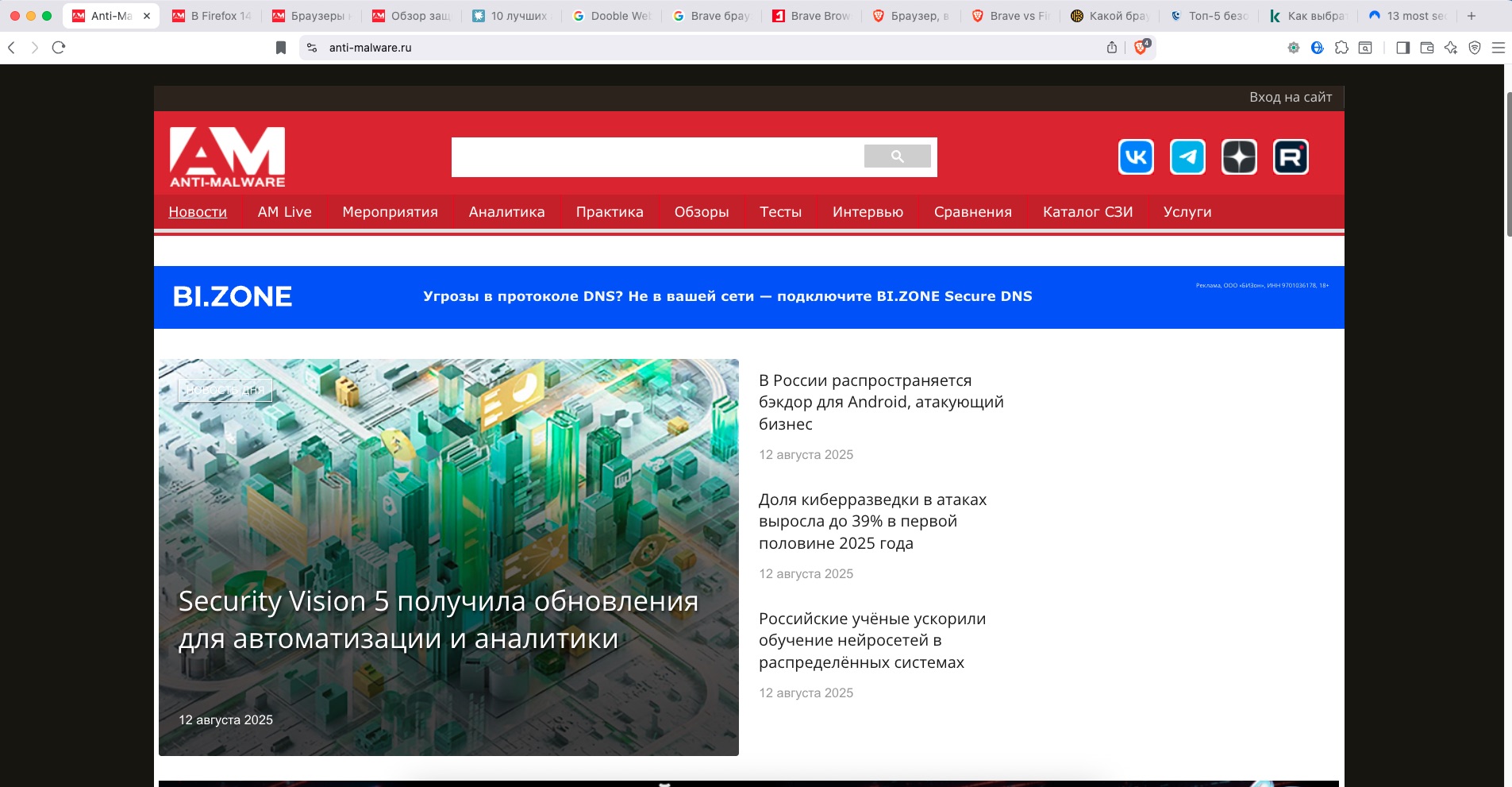
Task: Open the blue globe extension icon
Action: [x=1318, y=48]
